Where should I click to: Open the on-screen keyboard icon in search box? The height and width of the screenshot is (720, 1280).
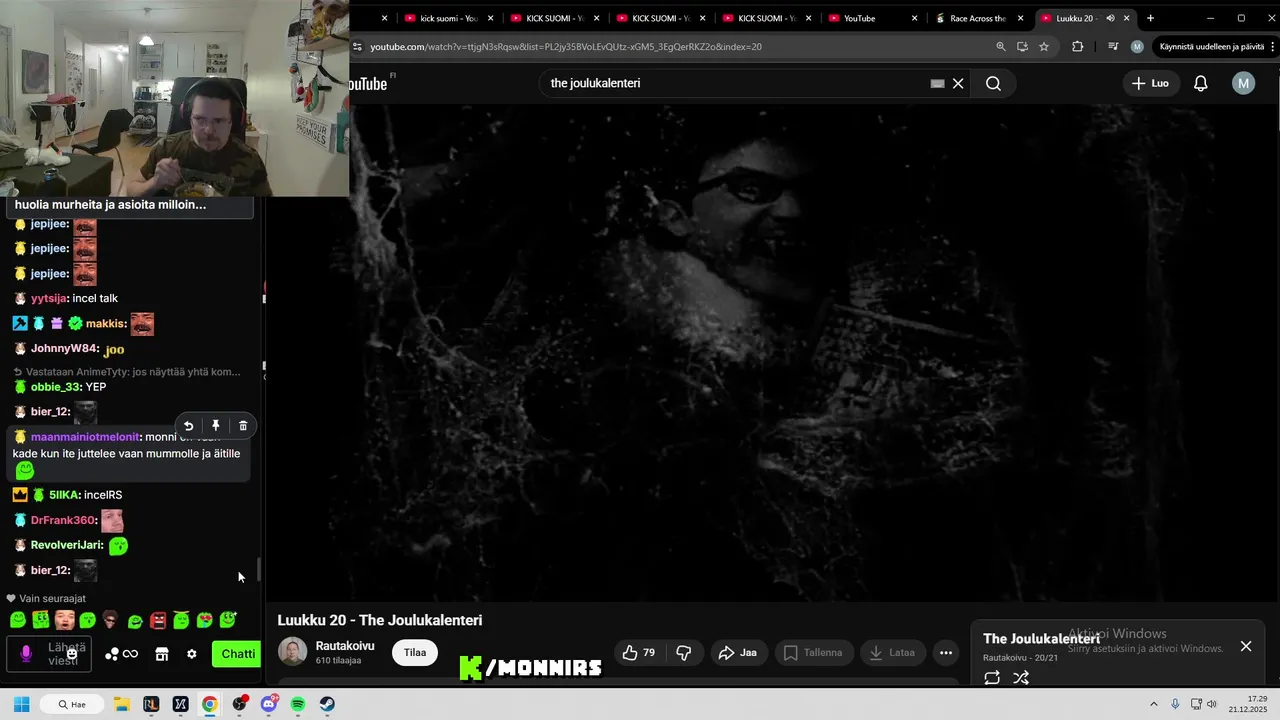point(937,83)
